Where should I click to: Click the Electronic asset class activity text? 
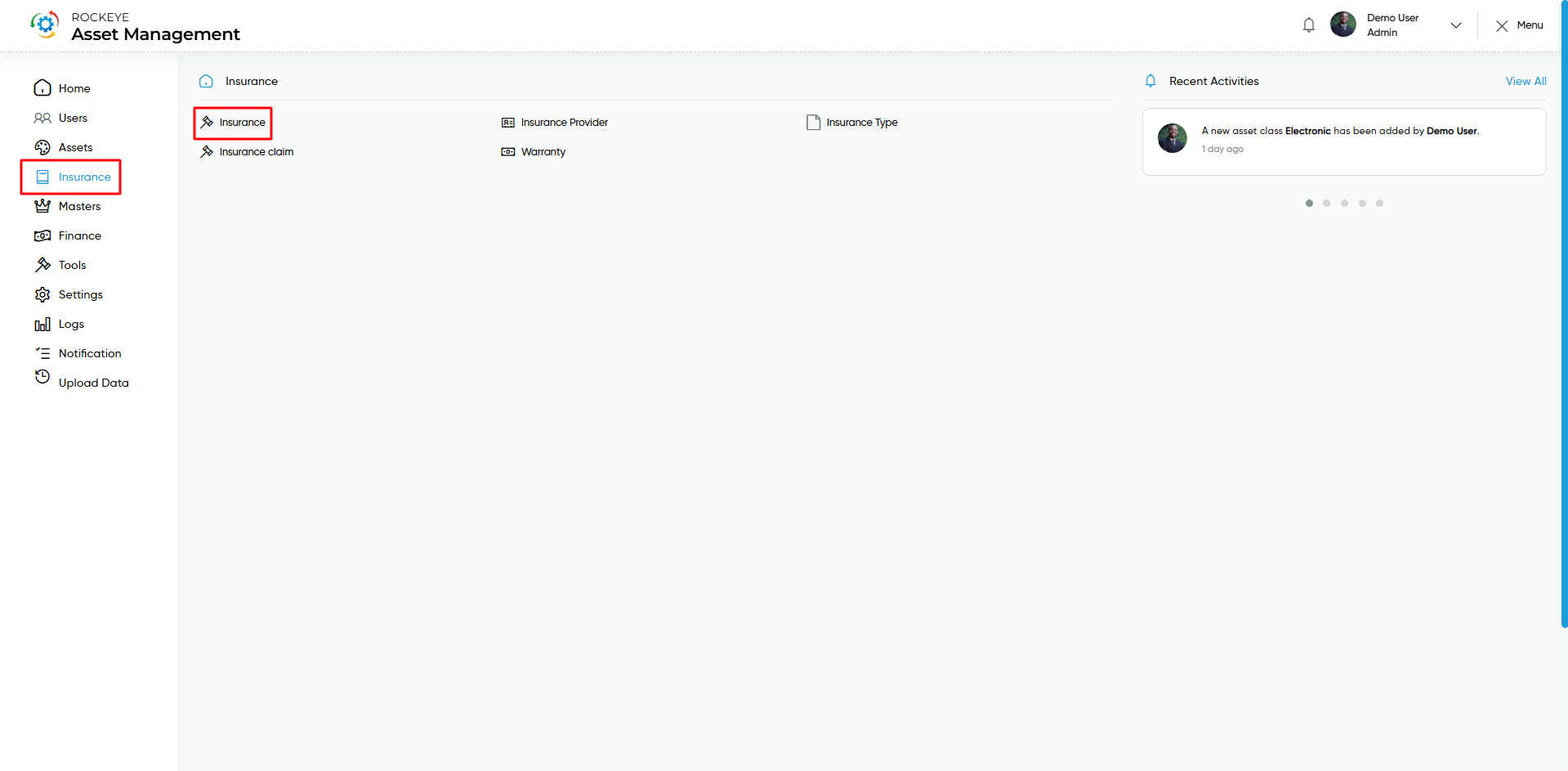pos(1340,131)
